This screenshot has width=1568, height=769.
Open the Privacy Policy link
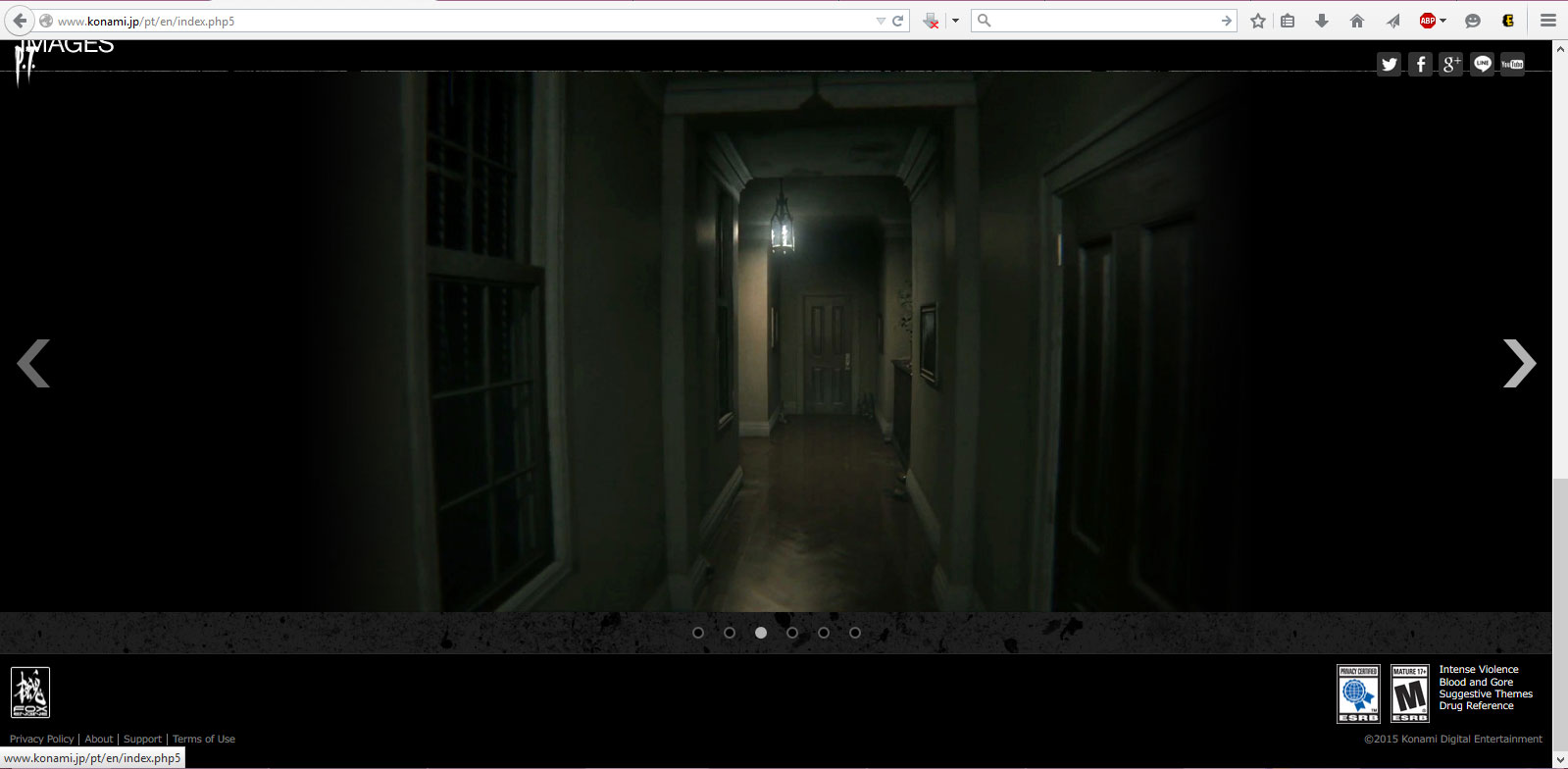pyautogui.click(x=41, y=739)
